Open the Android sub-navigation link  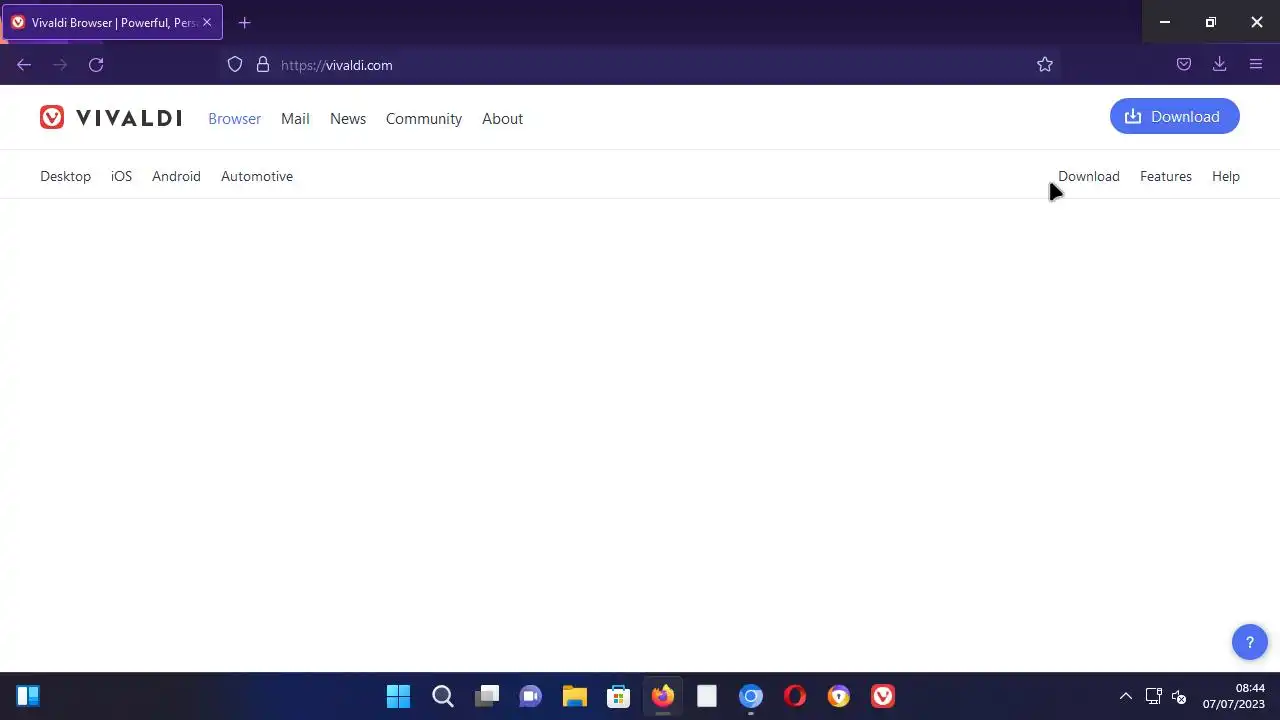(x=176, y=176)
